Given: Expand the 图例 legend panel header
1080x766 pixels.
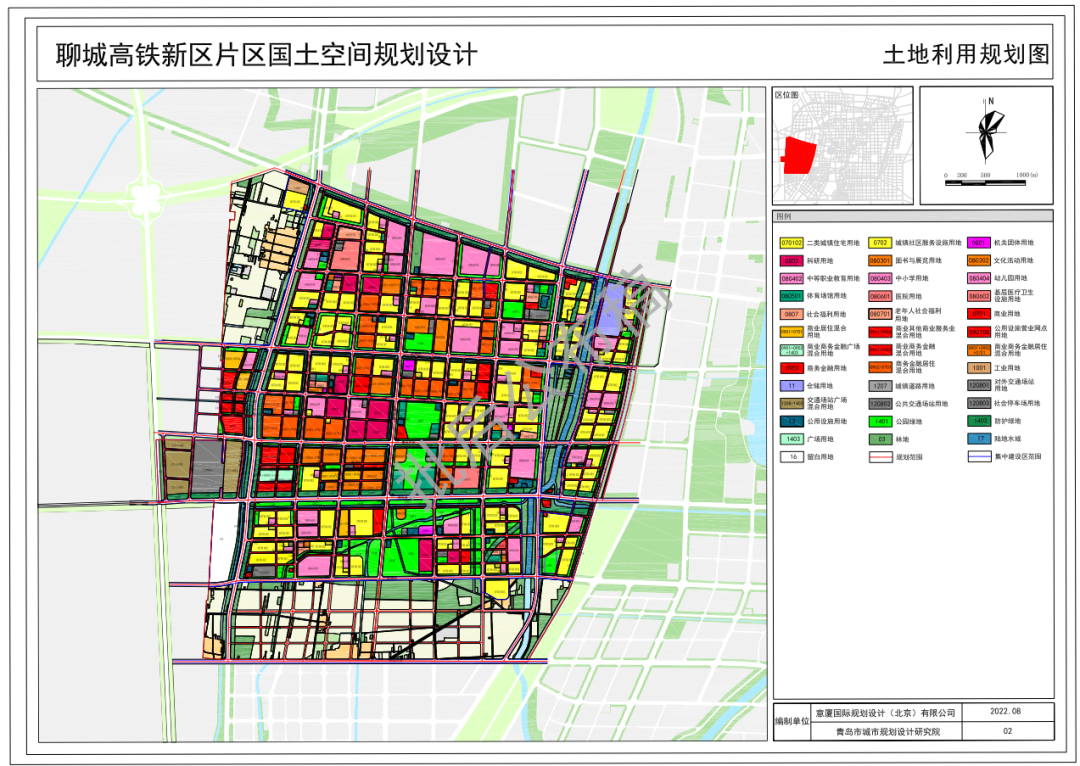Looking at the screenshot, I should click(x=783, y=215).
